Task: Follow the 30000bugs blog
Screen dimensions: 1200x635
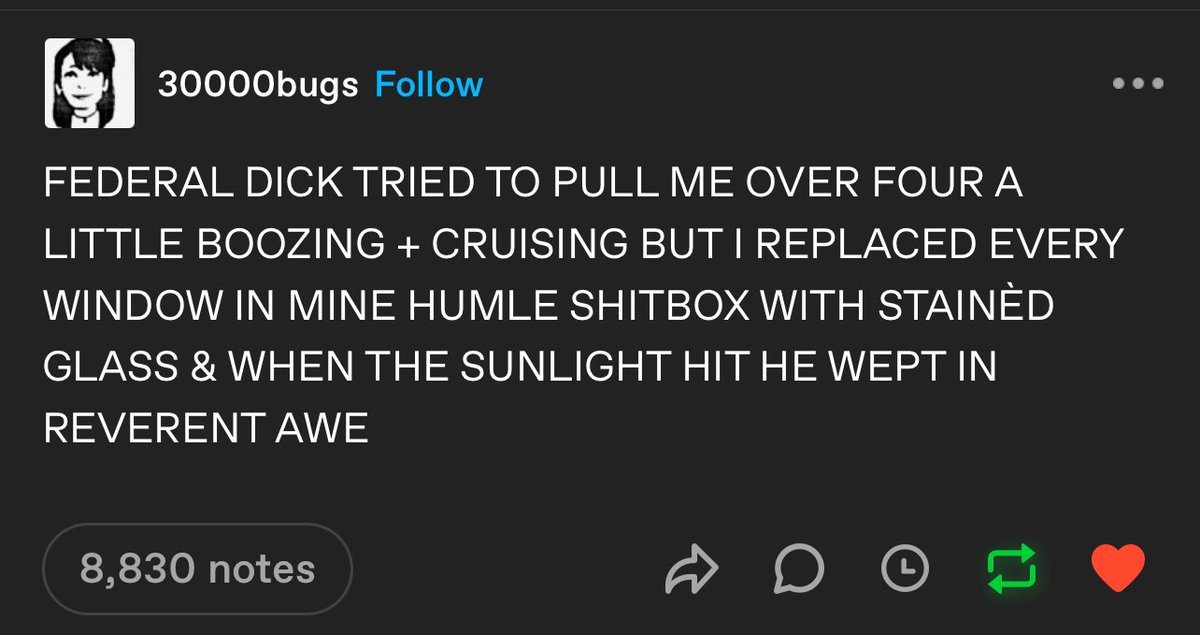Action: (428, 84)
